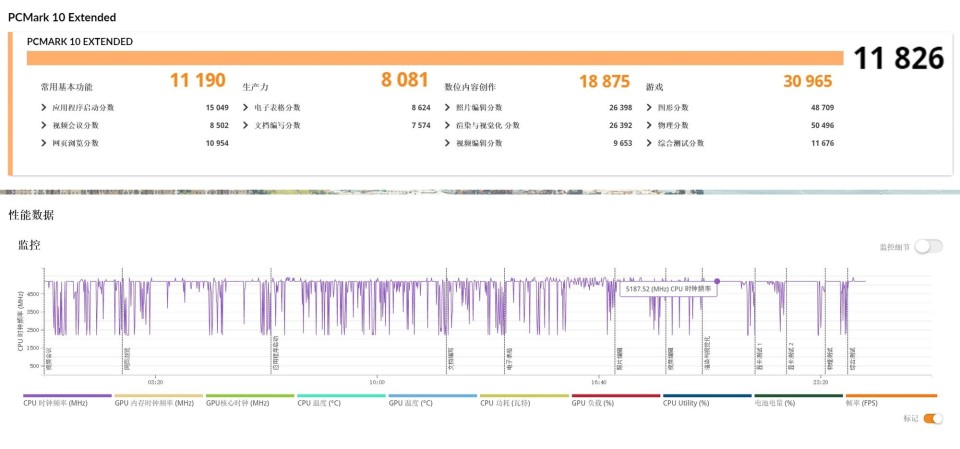The image size is (960, 449).
Task: Select the 数位内容创作 group heading
Action: (x=470, y=87)
